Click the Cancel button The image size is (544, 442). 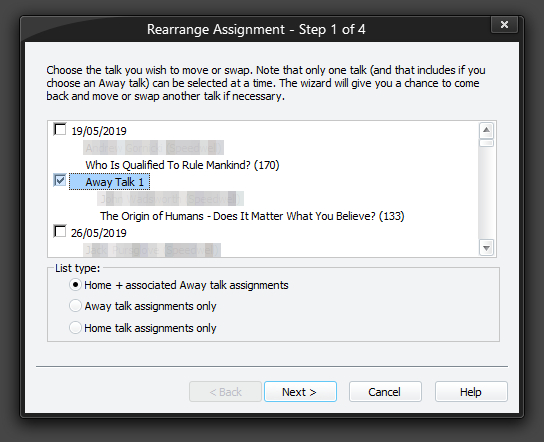[x=385, y=392]
